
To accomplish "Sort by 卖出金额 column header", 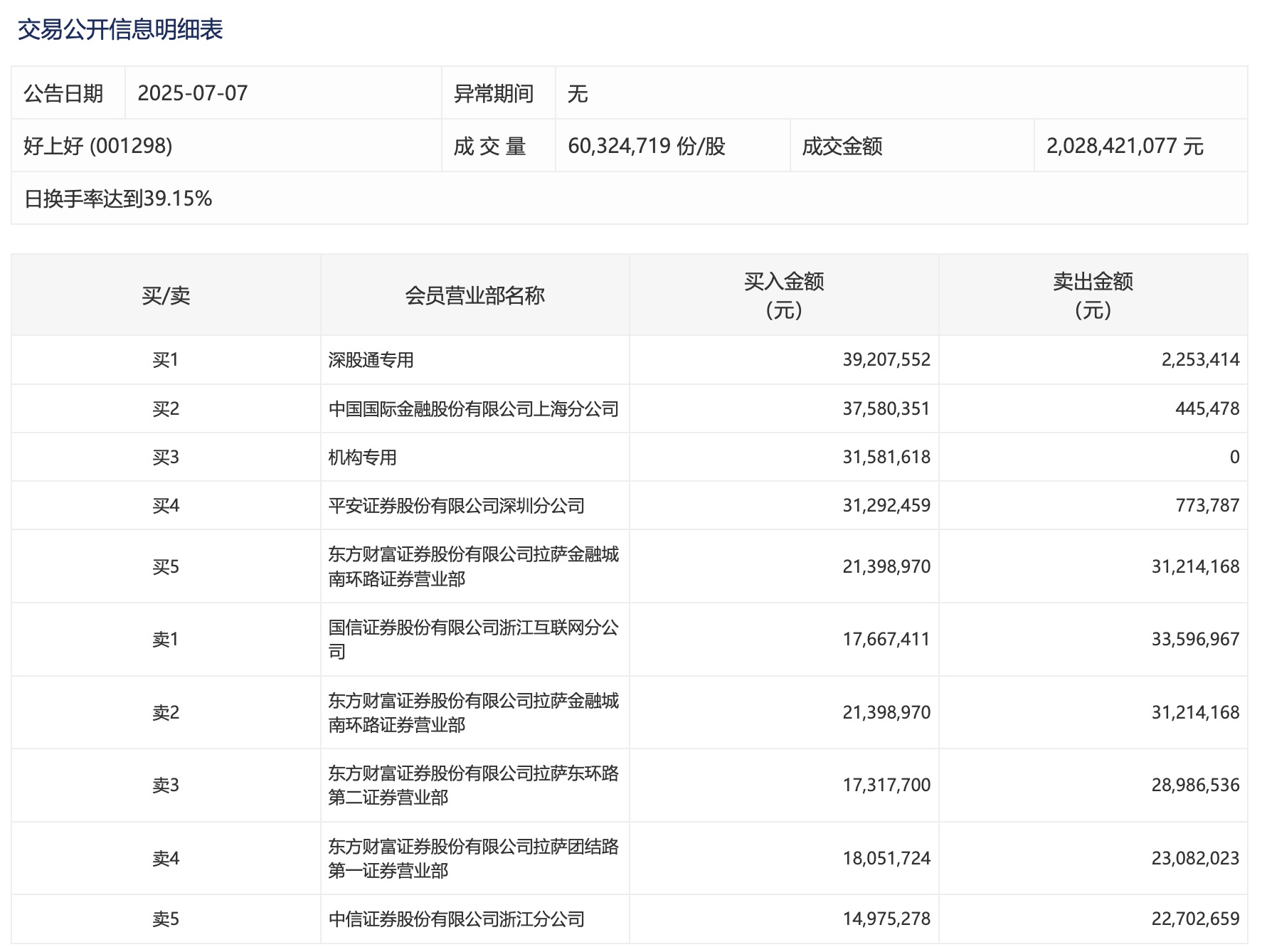I will click(x=1092, y=295).
